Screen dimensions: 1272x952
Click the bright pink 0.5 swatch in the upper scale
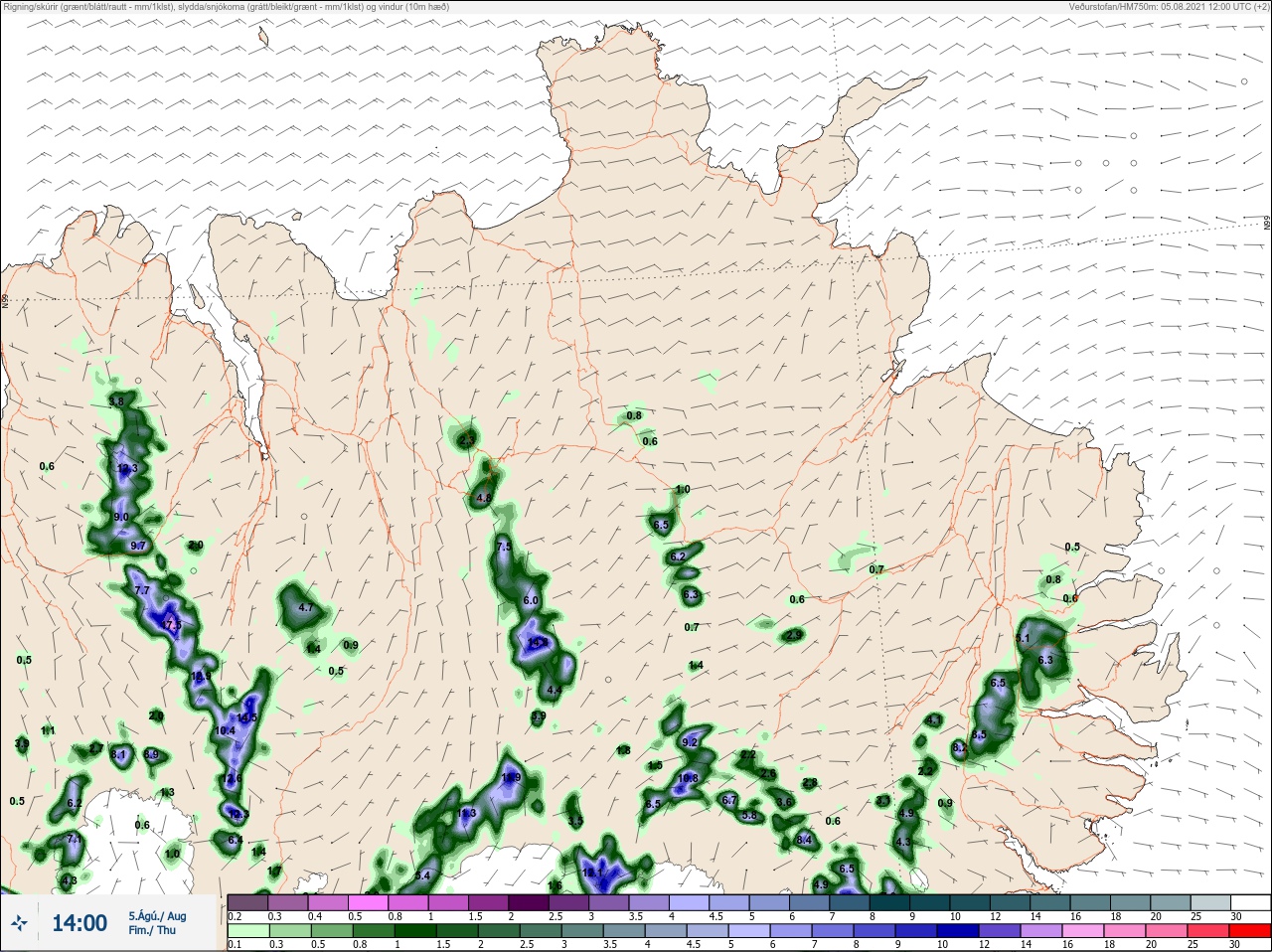coord(368,902)
